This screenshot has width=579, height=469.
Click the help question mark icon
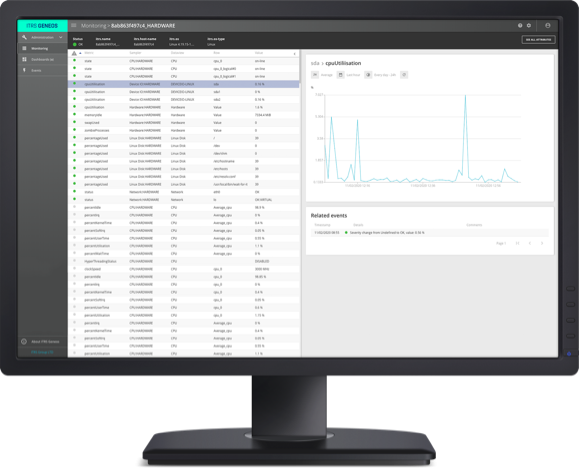[x=520, y=25]
